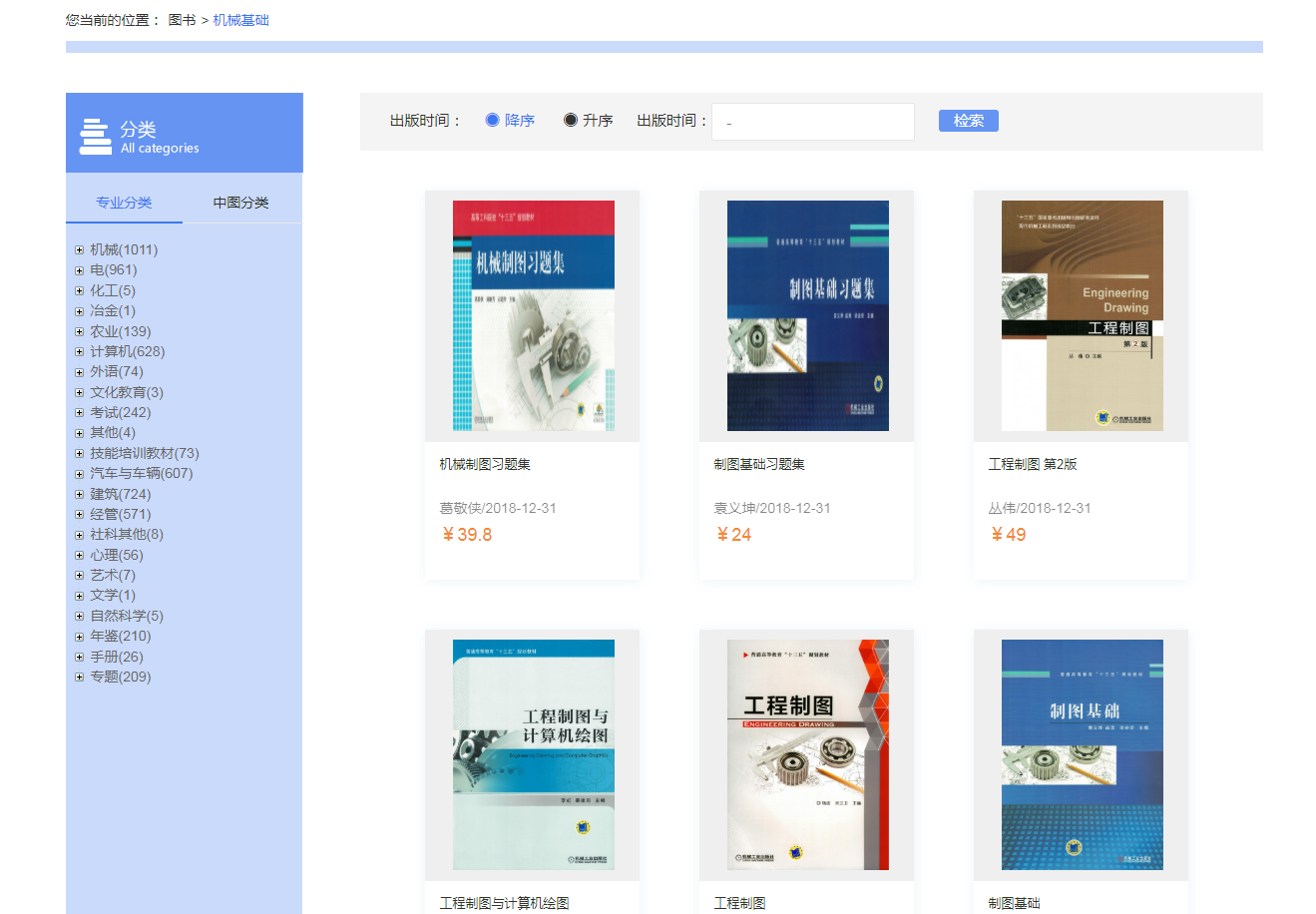
Task: Expand the 外语(74) category node
Action: click(79, 372)
